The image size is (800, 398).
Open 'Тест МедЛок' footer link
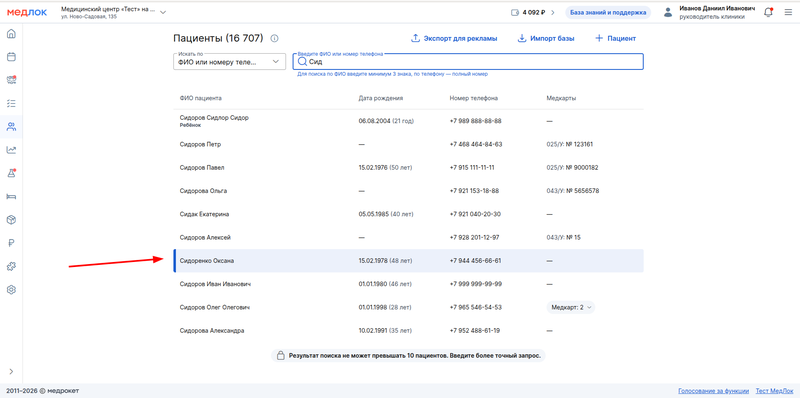pos(774,391)
